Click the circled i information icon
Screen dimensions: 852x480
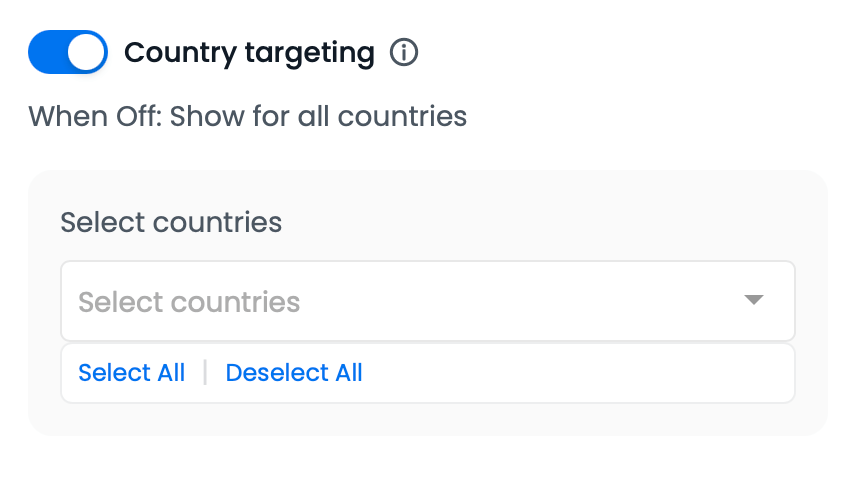pyautogui.click(x=403, y=53)
